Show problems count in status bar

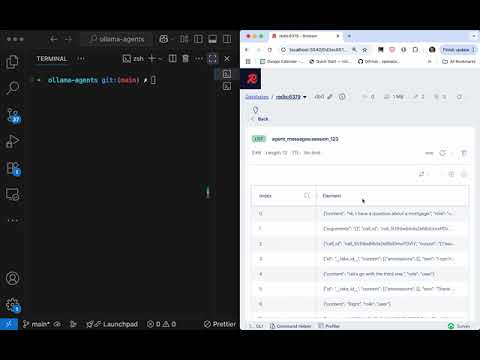[162, 324]
